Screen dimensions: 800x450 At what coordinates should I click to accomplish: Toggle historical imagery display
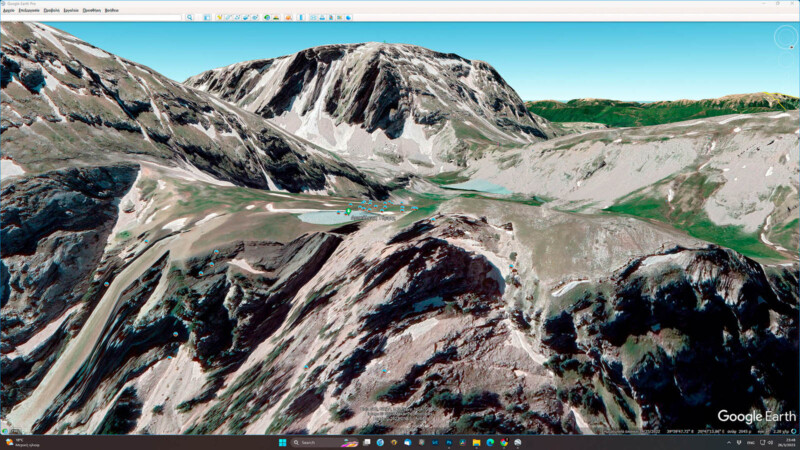267,17
